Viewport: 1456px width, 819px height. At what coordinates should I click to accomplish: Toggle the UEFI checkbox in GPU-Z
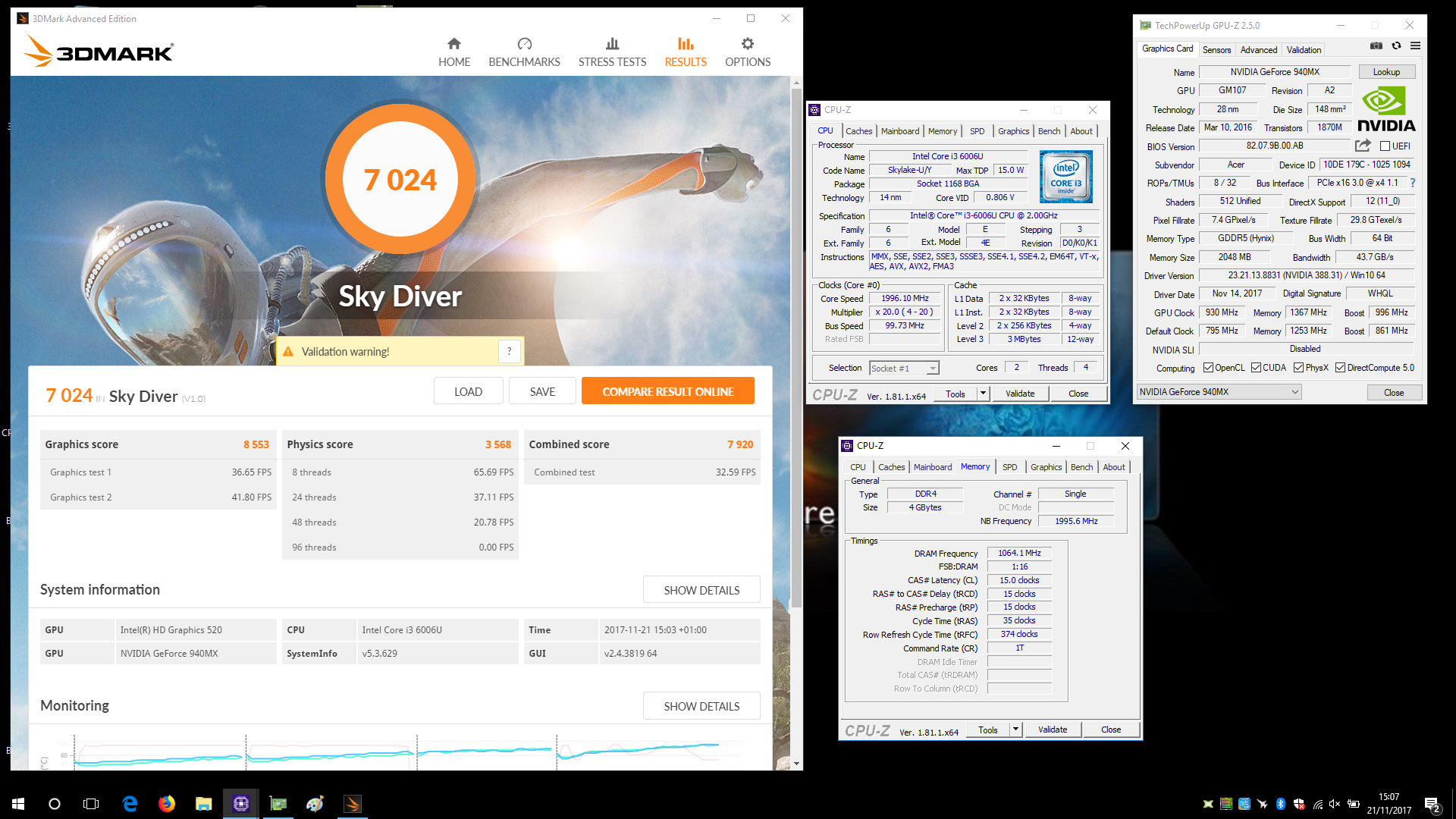[x=1385, y=146]
